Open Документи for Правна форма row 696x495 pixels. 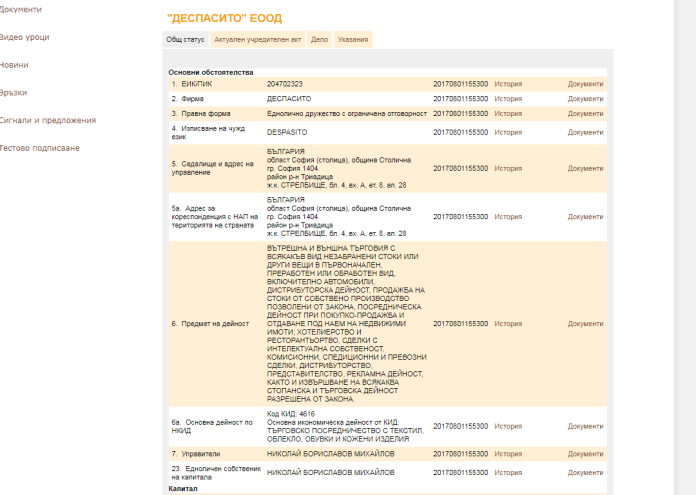click(x=585, y=114)
